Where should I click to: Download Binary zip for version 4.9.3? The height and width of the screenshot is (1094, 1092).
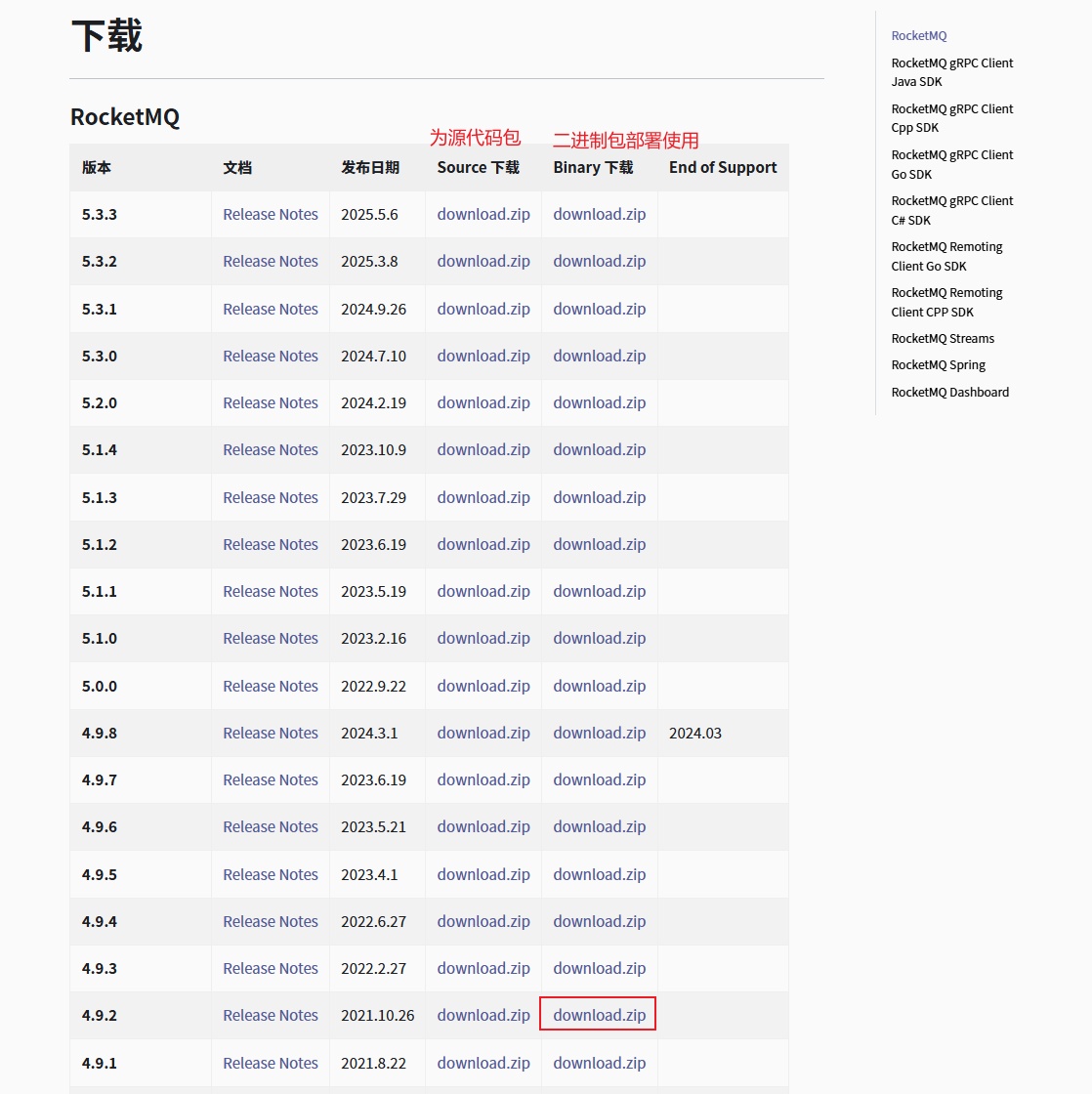pos(600,968)
